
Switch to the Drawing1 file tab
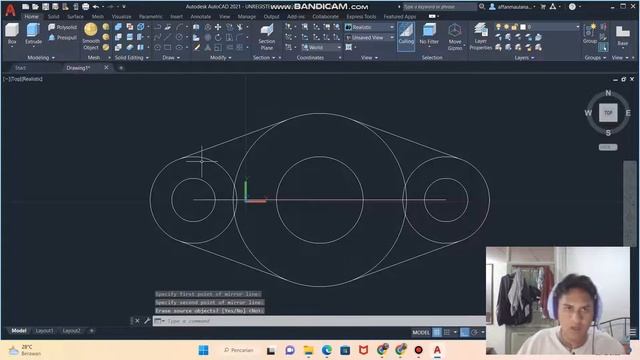coord(78,68)
